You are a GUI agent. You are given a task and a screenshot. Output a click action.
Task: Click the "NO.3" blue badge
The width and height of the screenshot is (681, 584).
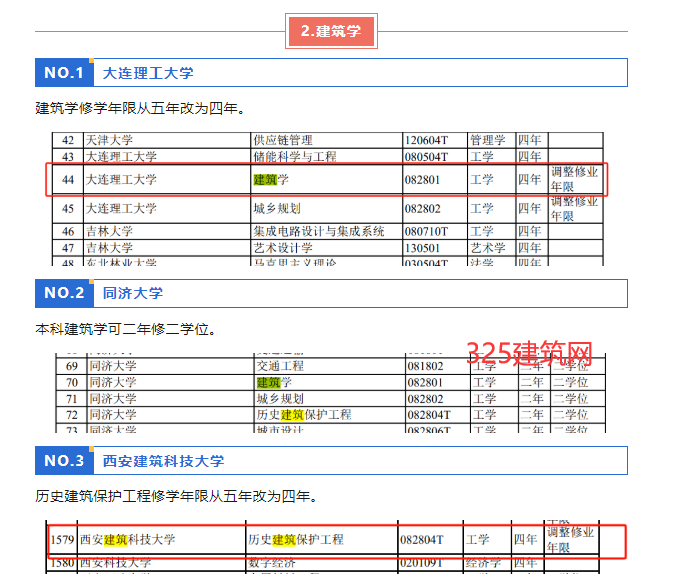coord(64,460)
